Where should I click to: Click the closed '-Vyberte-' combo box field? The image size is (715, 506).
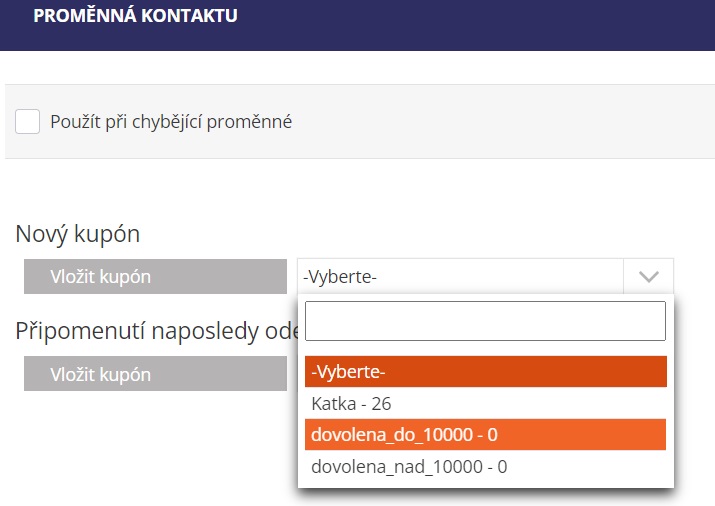(460, 276)
